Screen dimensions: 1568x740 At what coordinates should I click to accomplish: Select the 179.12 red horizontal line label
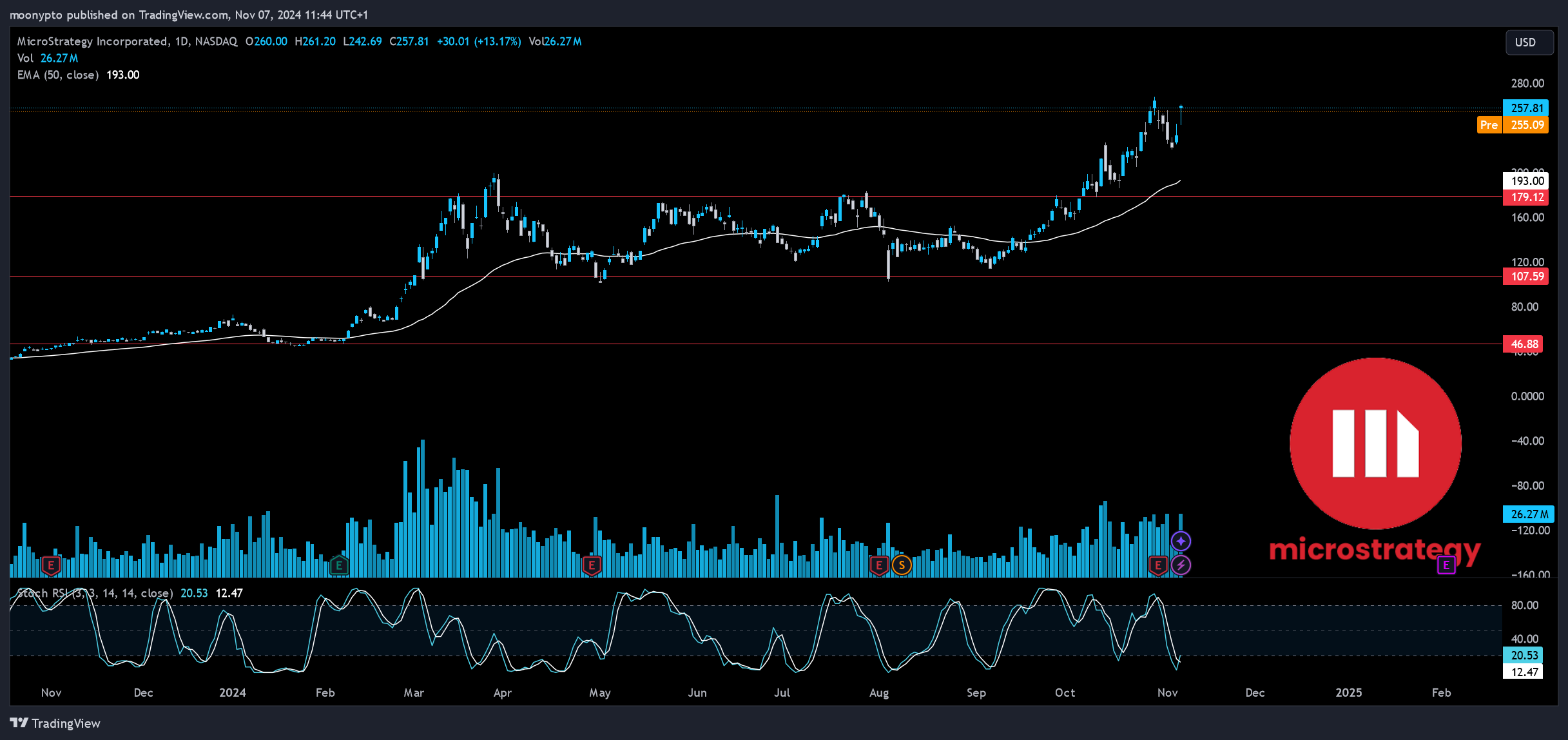tap(1527, 197)
